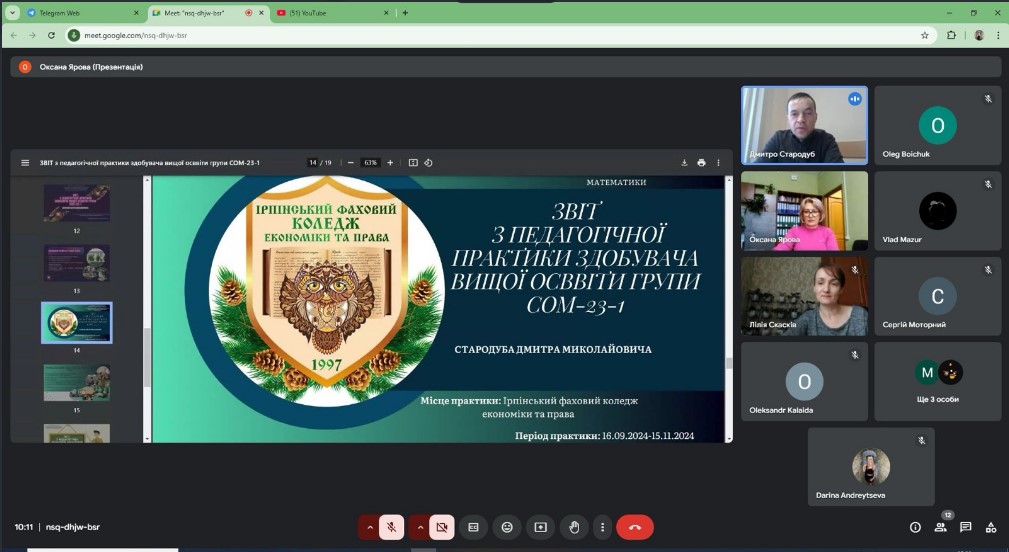
Task: Expand video settings arrow beside camera
Action: pyautogui.click(x=420, y=527)
